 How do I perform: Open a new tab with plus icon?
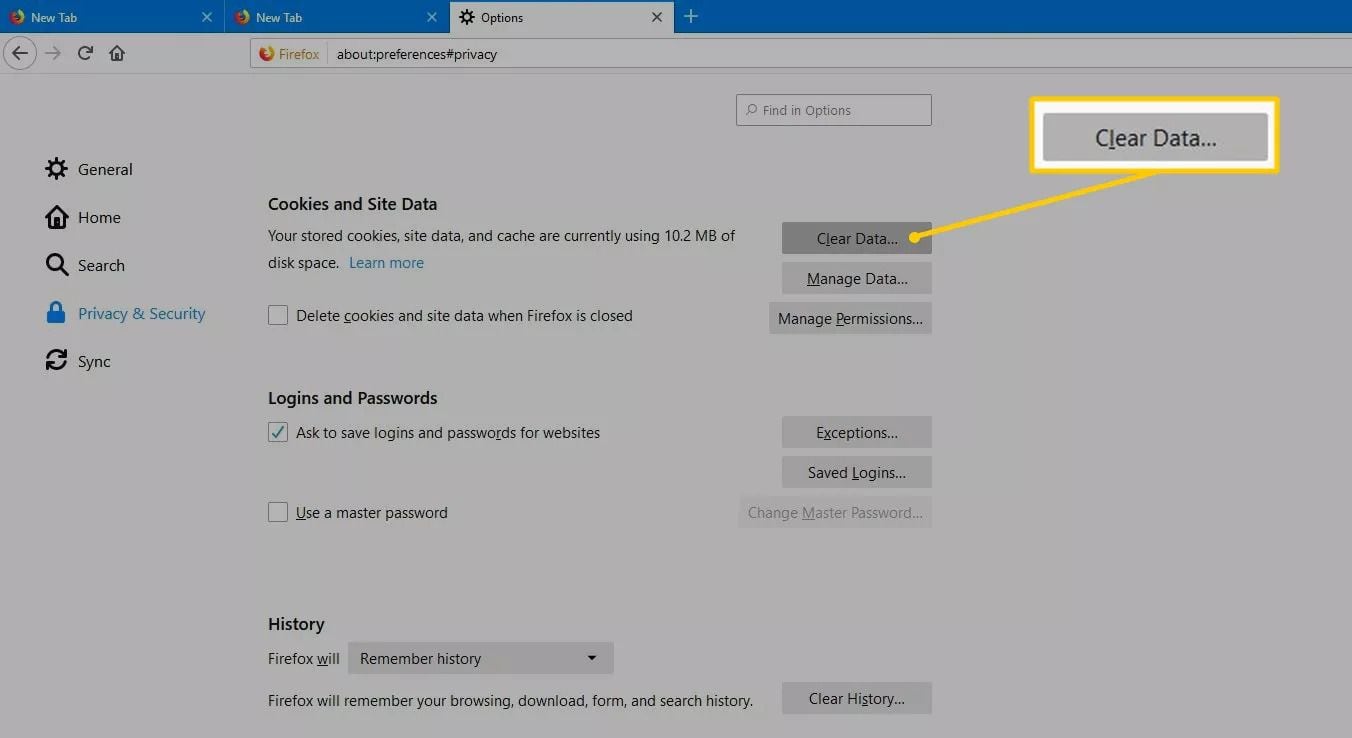coord(690,17)
